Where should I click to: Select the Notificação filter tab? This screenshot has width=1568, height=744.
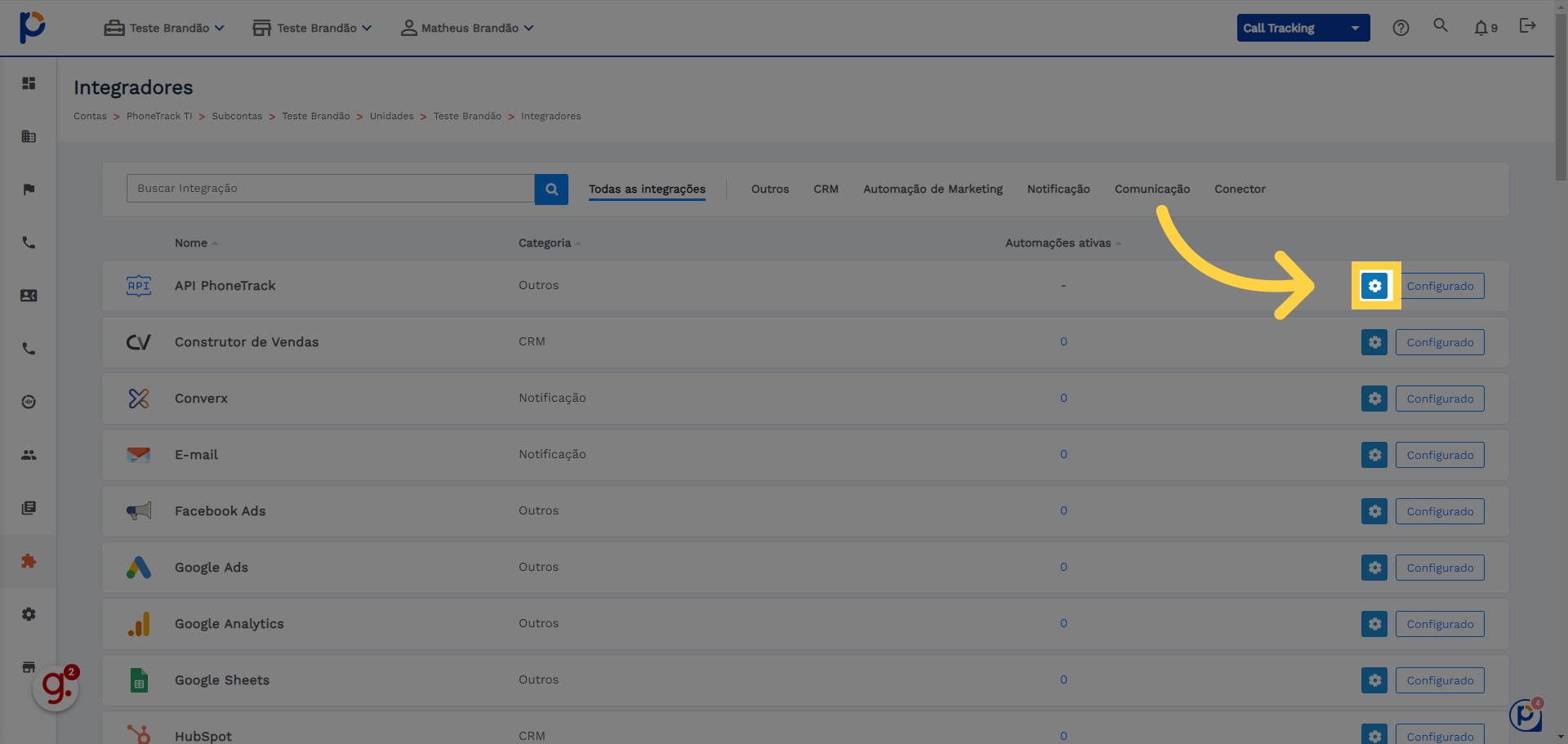pyautogui.click(x=1058, y=189)
